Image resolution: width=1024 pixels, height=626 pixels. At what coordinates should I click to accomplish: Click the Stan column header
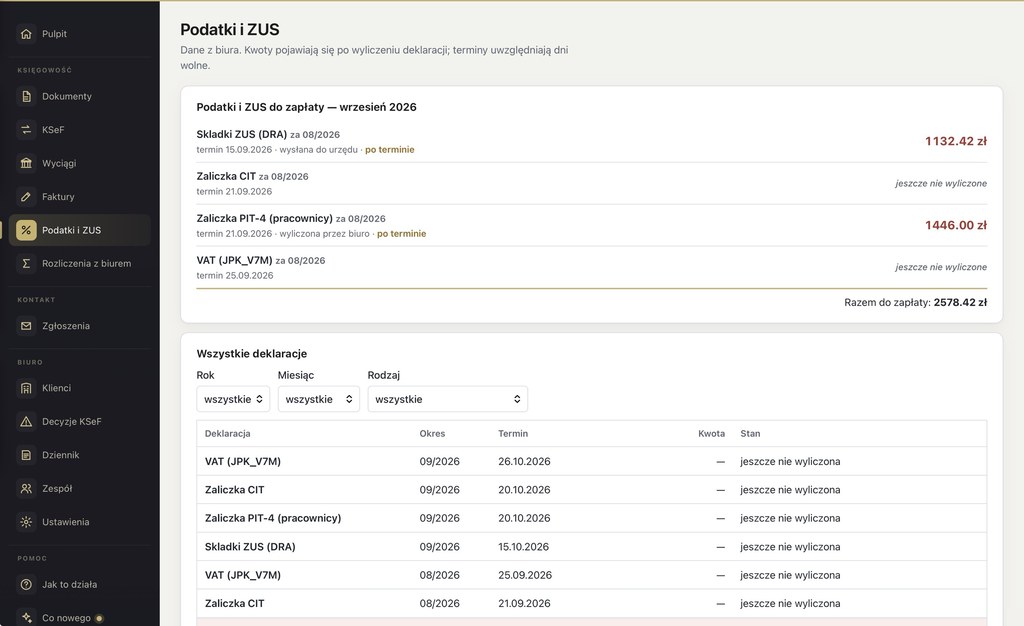click(x=750, y=433)
